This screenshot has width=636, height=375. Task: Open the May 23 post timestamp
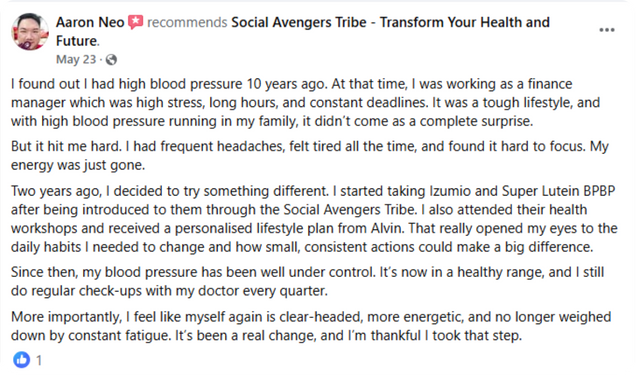point(76,60)
